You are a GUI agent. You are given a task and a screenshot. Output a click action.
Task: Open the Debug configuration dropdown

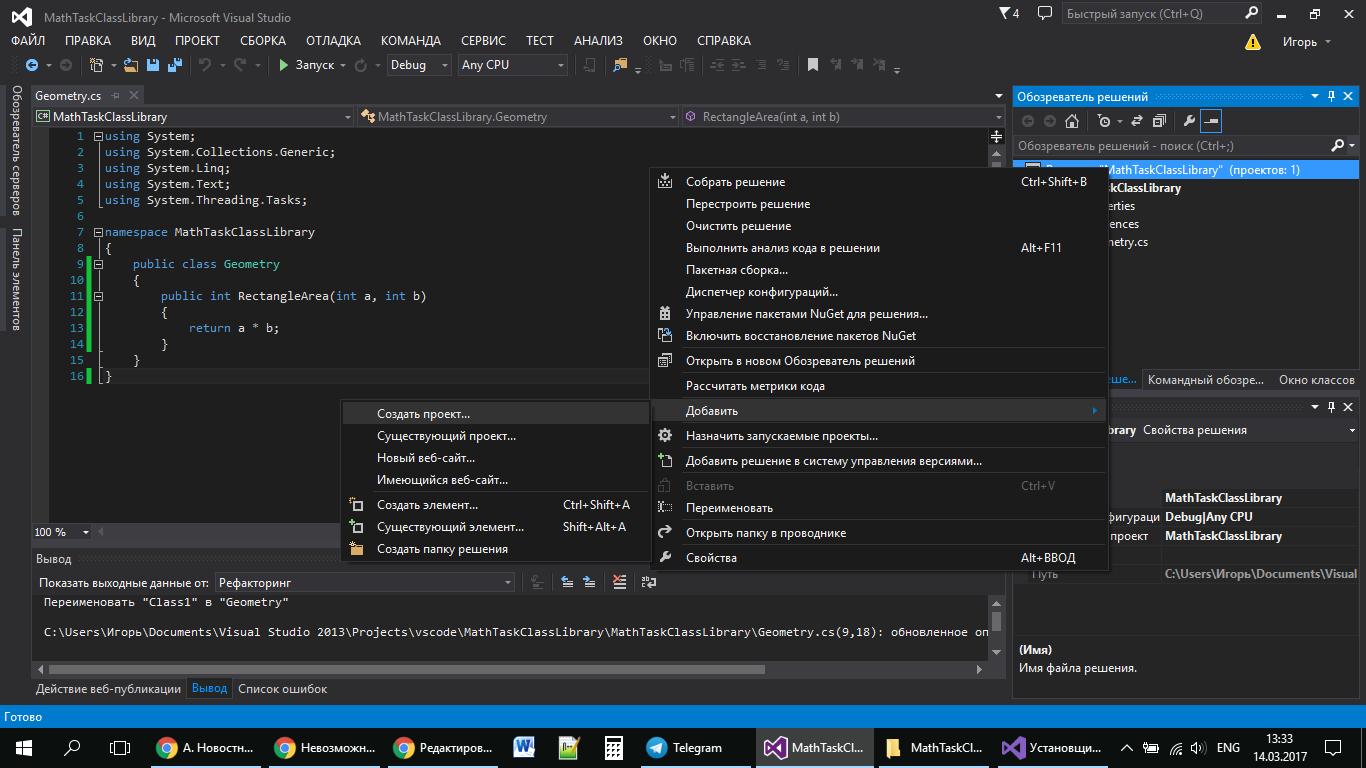point(420,65)
